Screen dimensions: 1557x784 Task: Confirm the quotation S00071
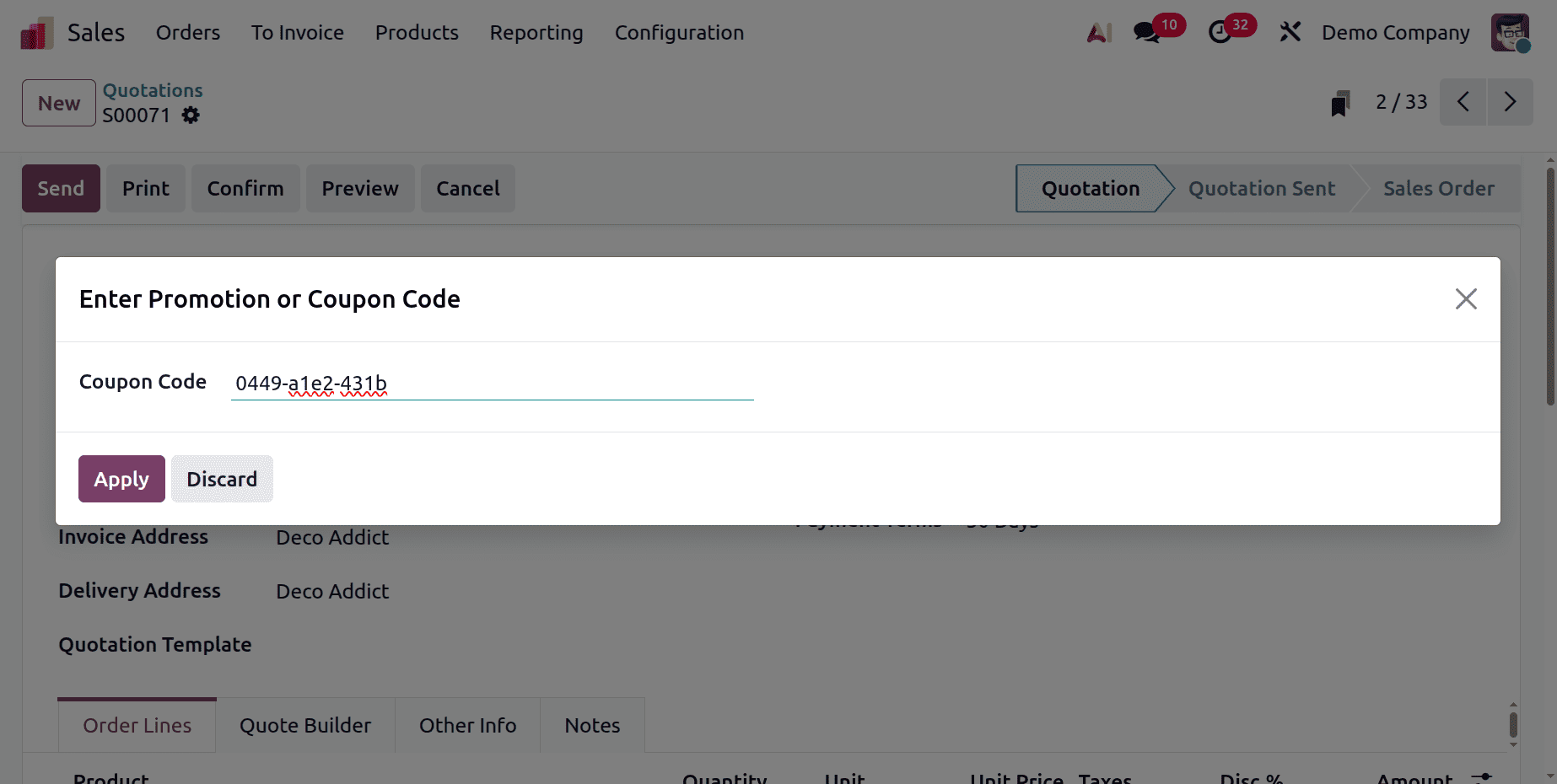coord(245,188)
